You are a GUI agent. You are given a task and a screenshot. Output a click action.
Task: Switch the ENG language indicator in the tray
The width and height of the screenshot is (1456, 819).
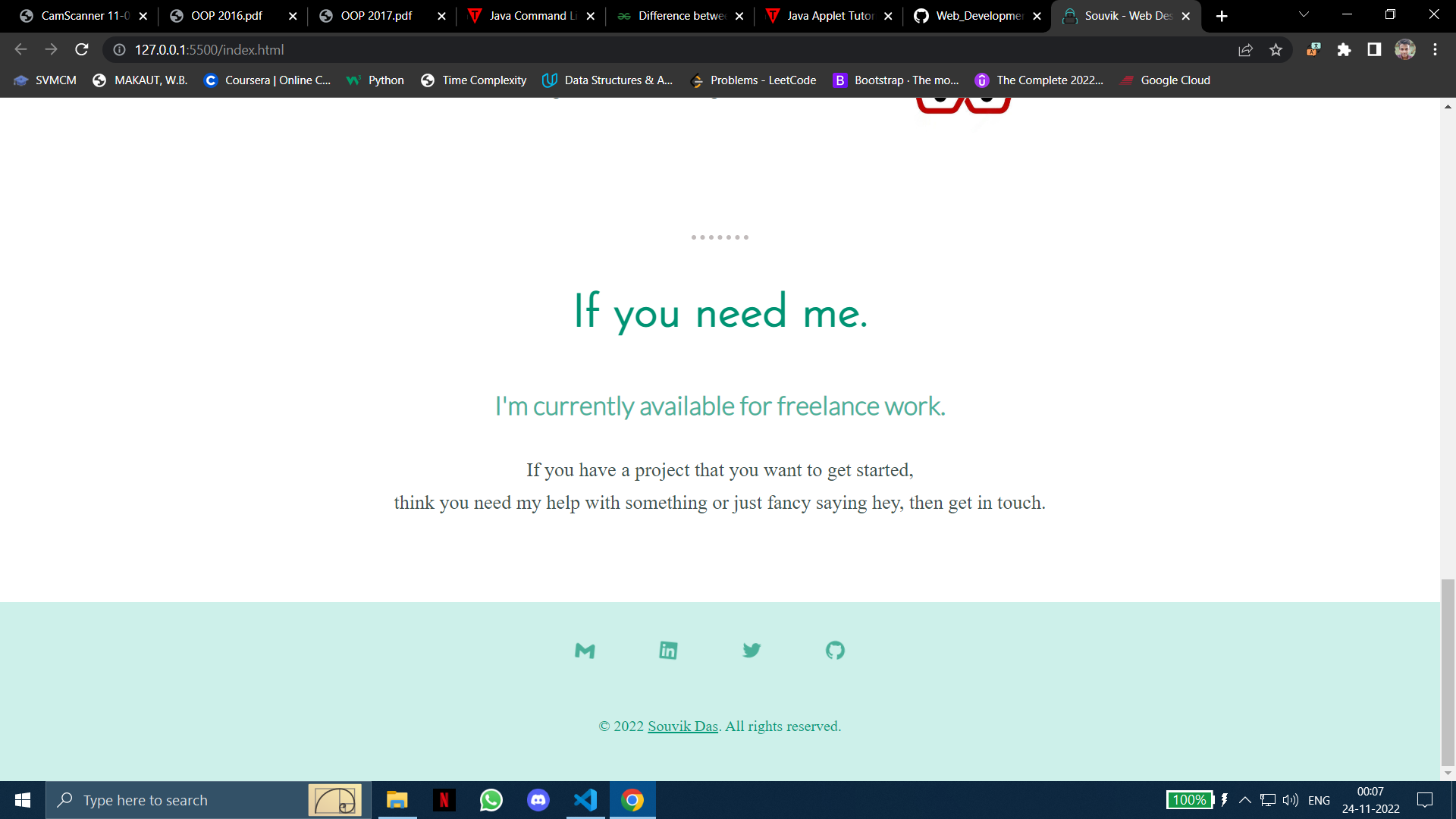pos(1319,799)
